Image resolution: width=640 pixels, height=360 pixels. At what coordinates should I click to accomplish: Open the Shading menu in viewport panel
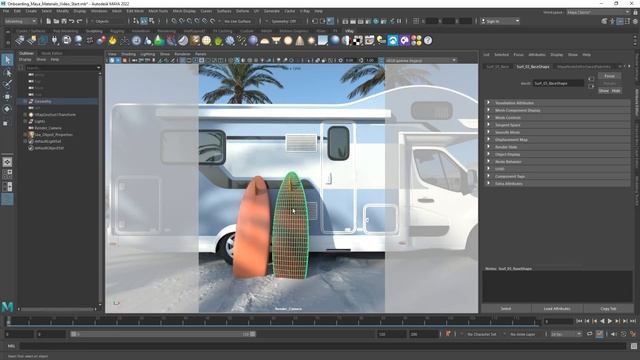pos(128,54)
